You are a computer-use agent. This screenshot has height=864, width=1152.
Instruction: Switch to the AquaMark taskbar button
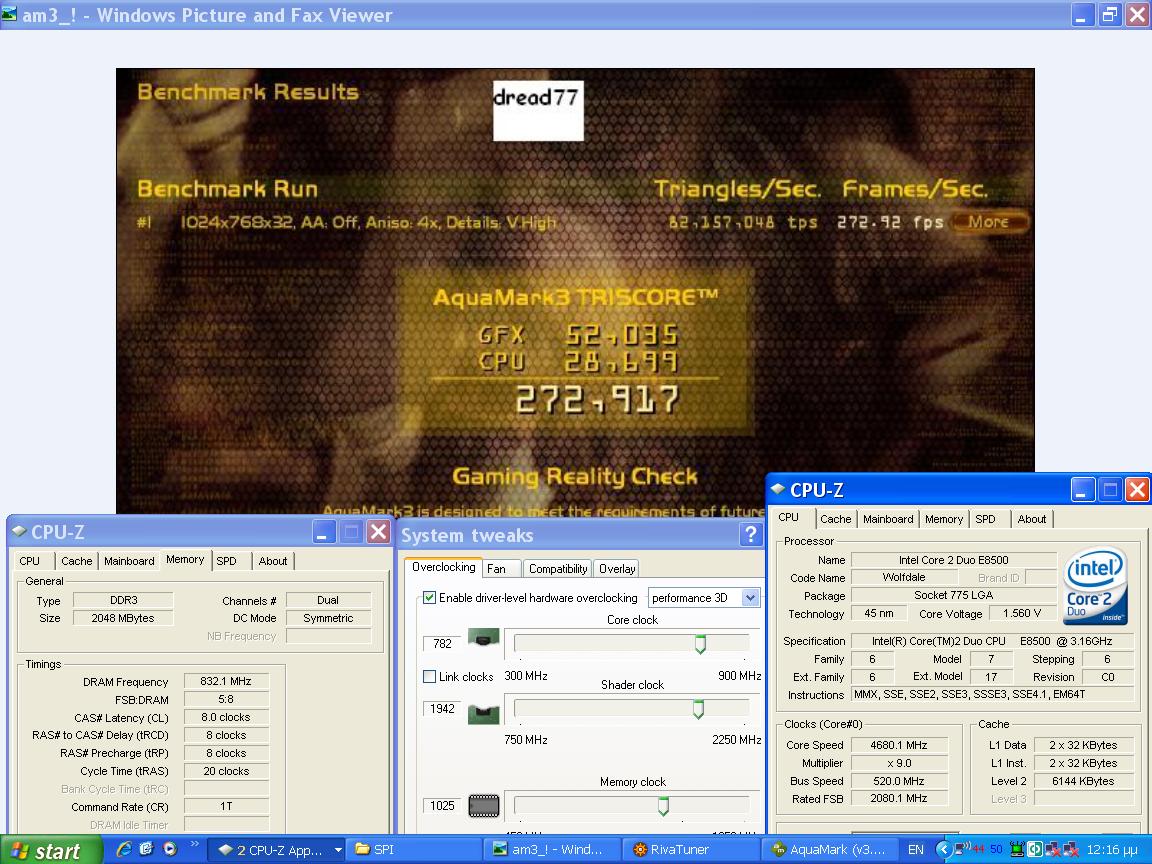point(831,850)
